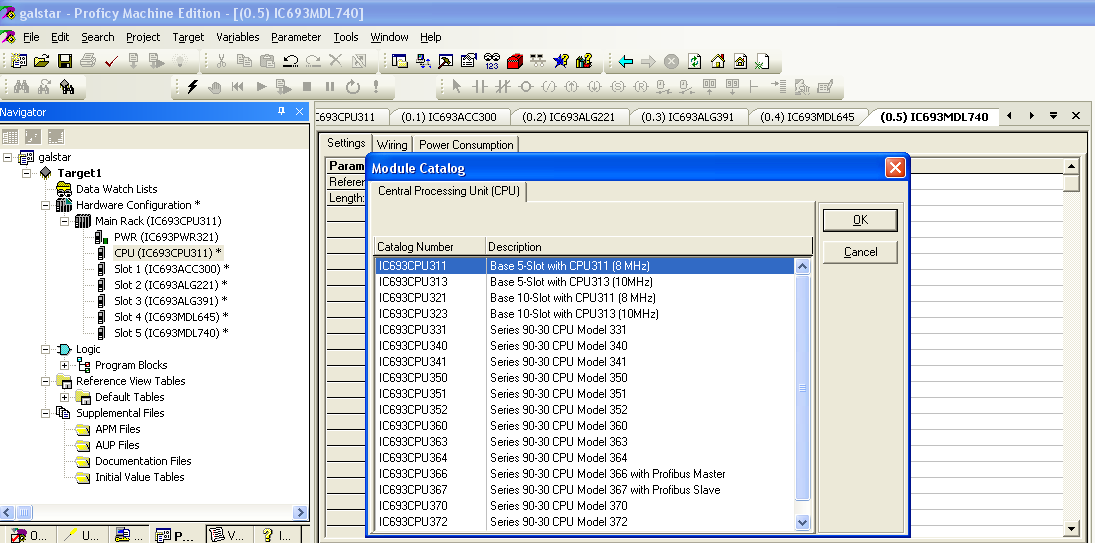The width and height of the screenshot is (1095, 543).
Task: Select Central Processing Unit (CPU) tab
Action: tap(448, 191)
